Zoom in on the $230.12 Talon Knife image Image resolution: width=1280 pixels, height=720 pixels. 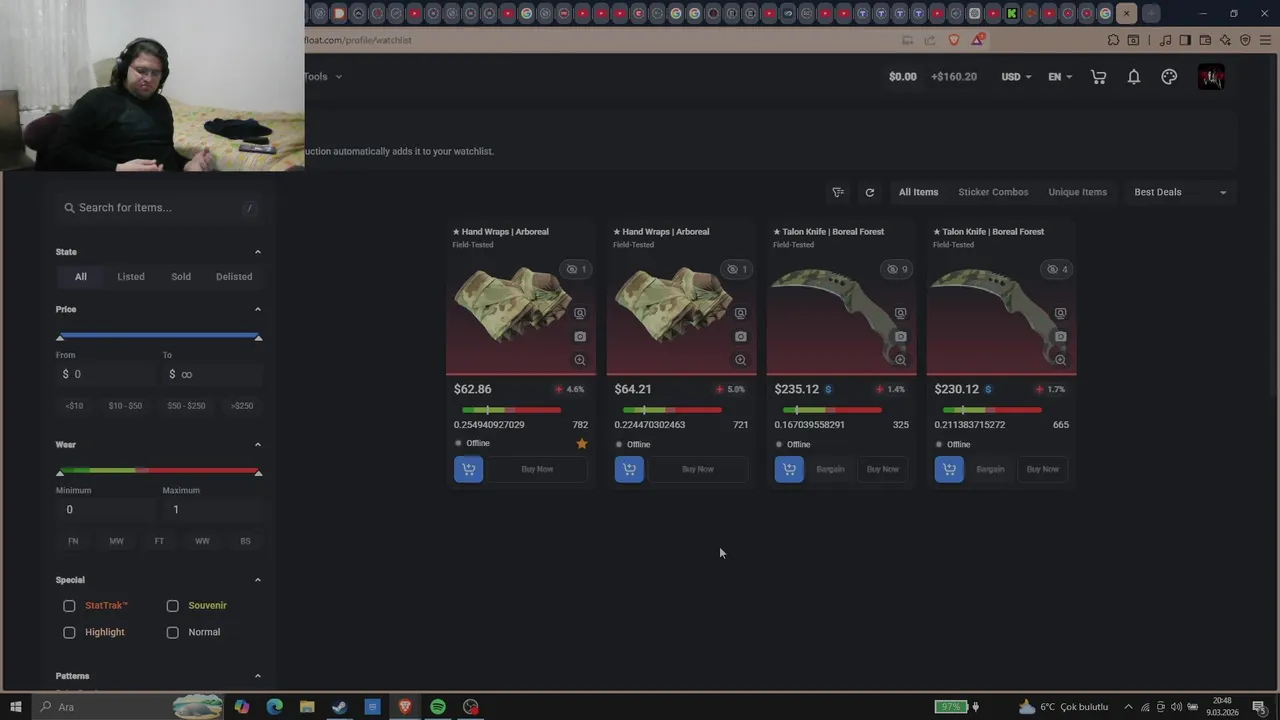tap(1060, 360)
